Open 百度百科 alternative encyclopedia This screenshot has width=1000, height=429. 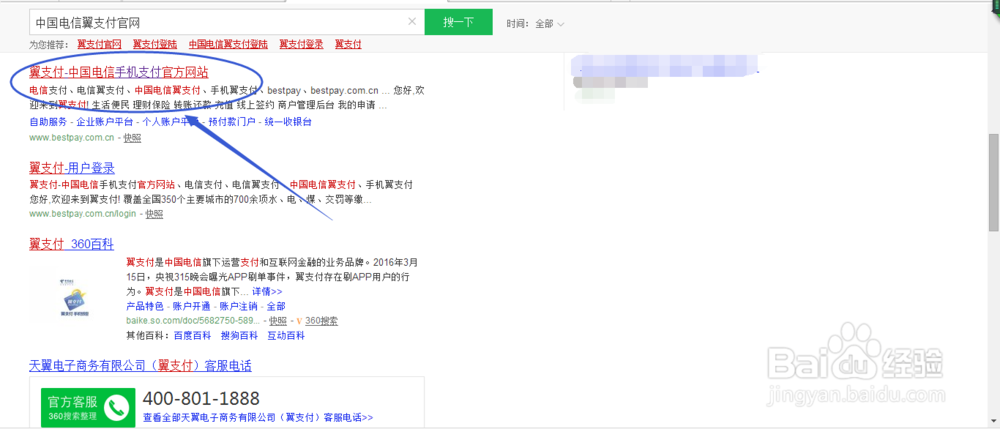[x=193, y=335]
